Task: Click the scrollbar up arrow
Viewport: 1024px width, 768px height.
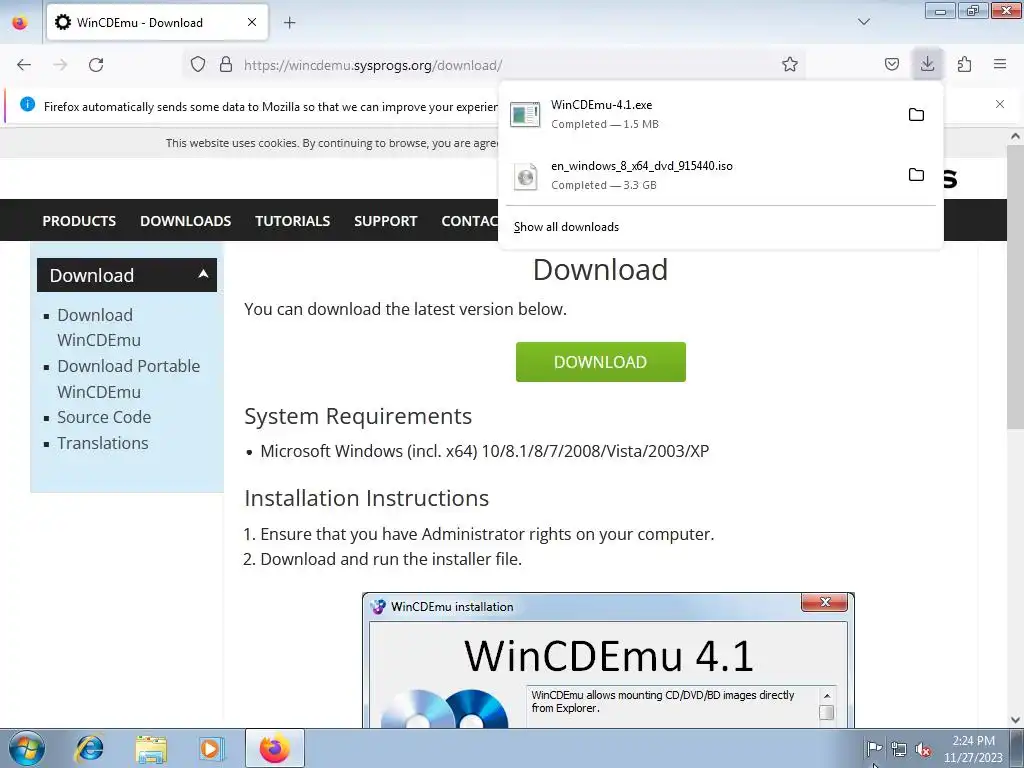Action: click(1015, 136)
